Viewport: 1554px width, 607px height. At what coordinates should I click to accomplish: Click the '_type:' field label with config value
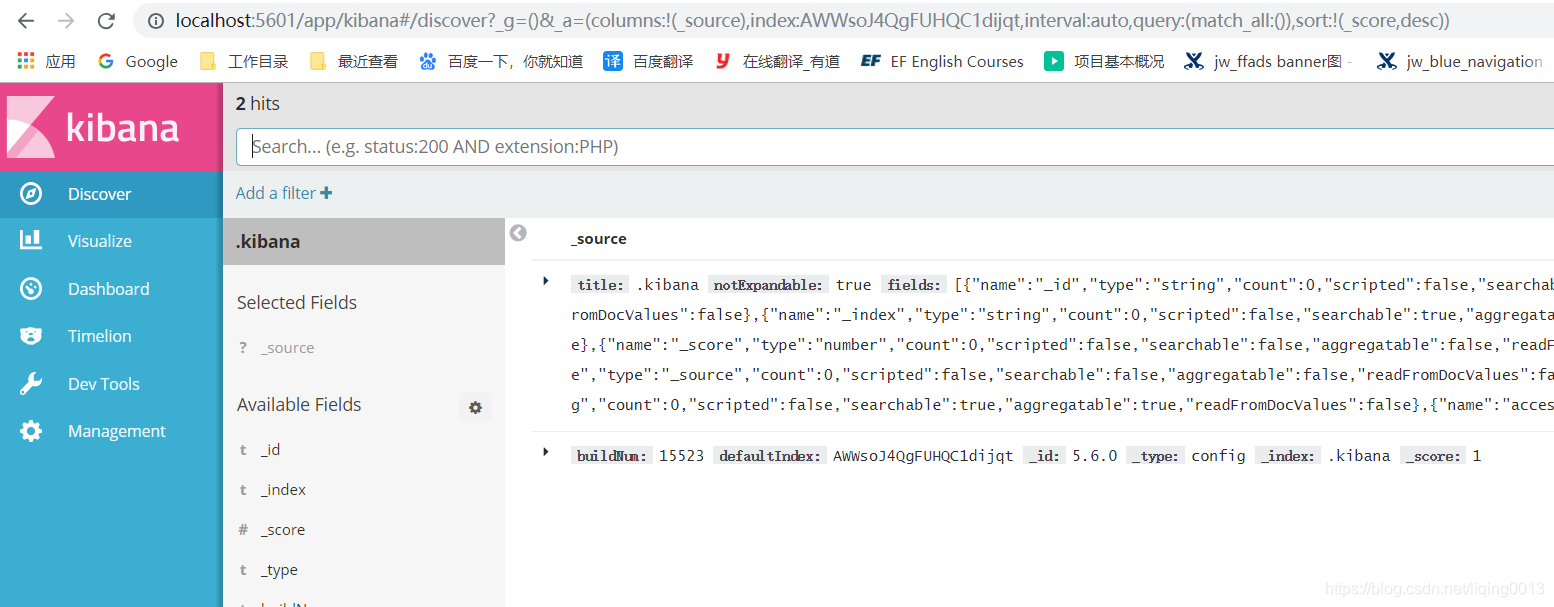tap(1155, 456)
